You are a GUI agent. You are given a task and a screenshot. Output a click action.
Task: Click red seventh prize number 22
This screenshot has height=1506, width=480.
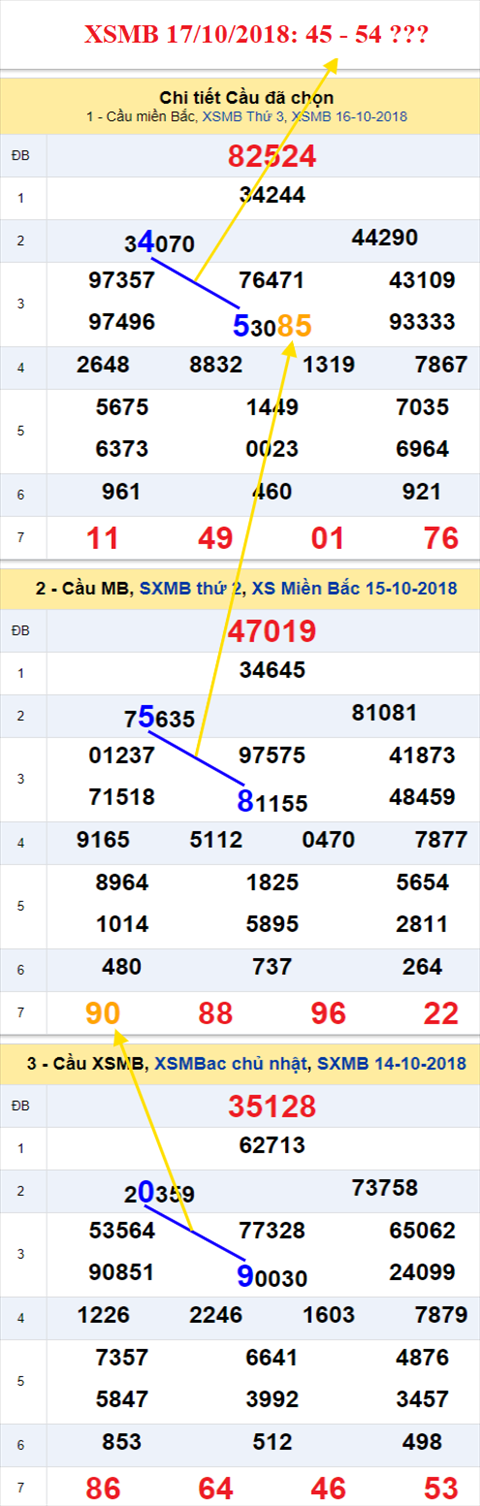[441, 1013]
